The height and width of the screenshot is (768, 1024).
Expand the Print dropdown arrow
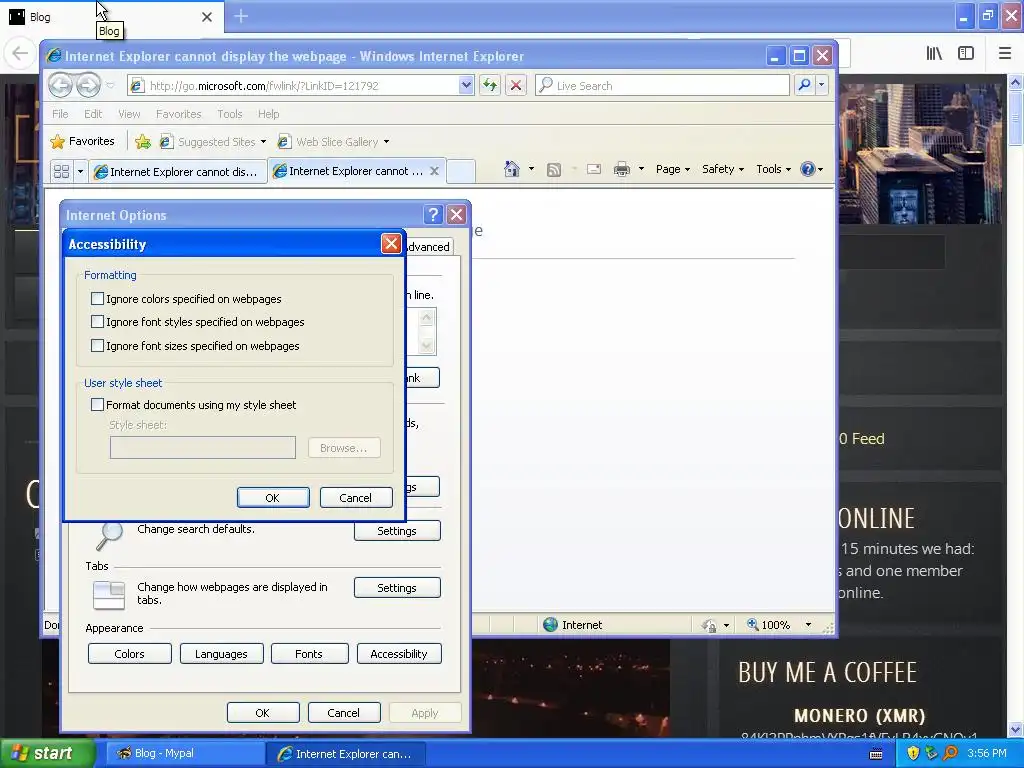641,169
